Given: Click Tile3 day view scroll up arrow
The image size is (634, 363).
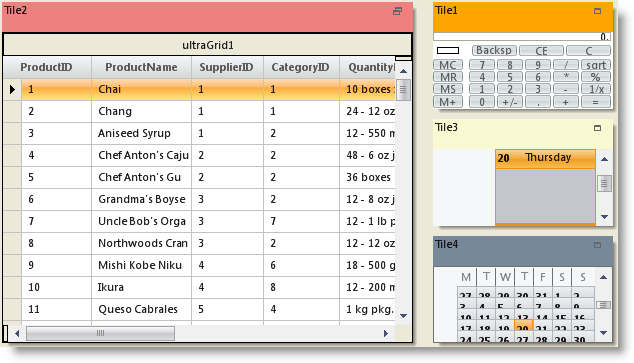Looking at the screenshot, I should (x=604, y=159).
